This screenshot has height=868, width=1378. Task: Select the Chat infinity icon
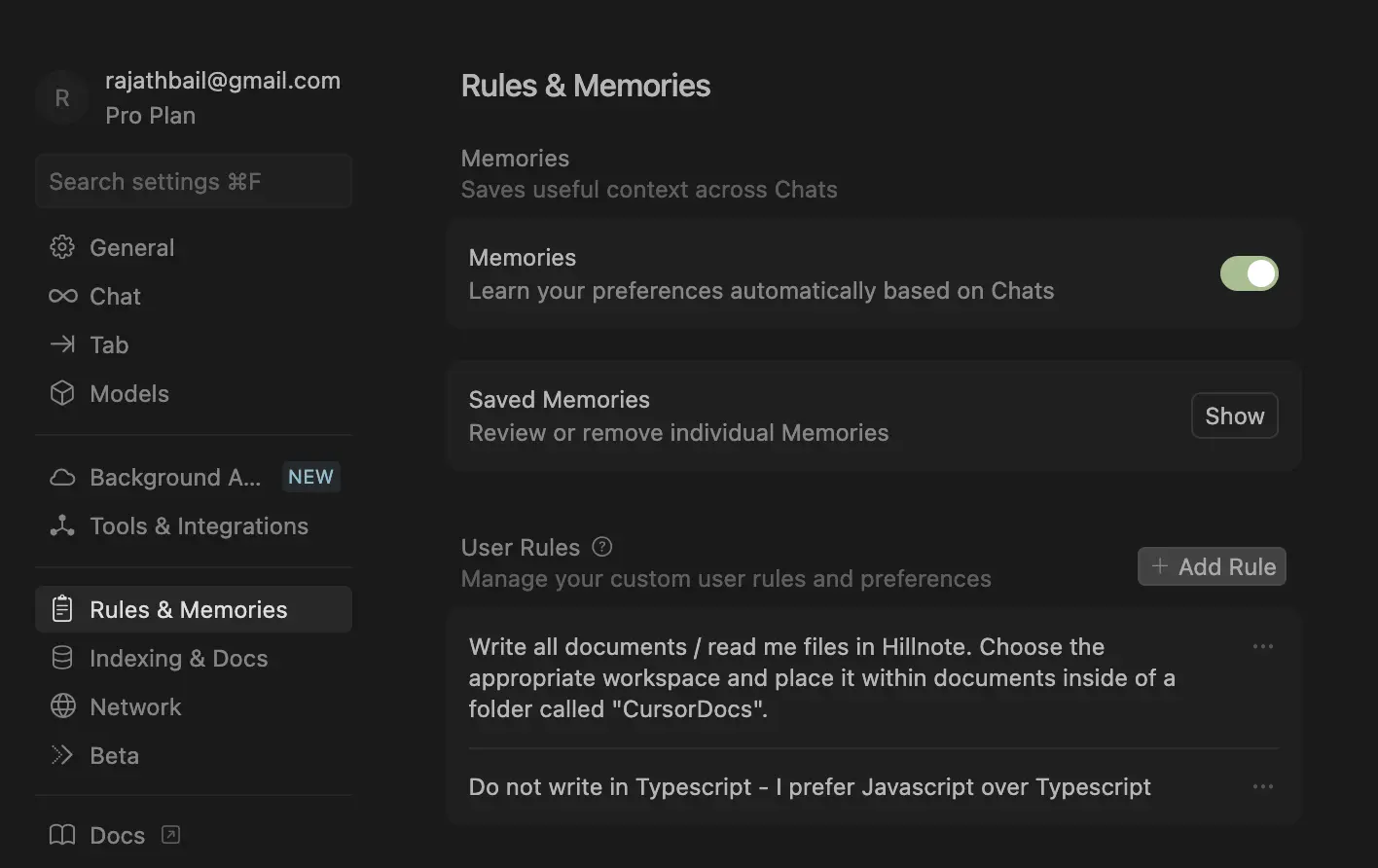[x=62, y=296]
